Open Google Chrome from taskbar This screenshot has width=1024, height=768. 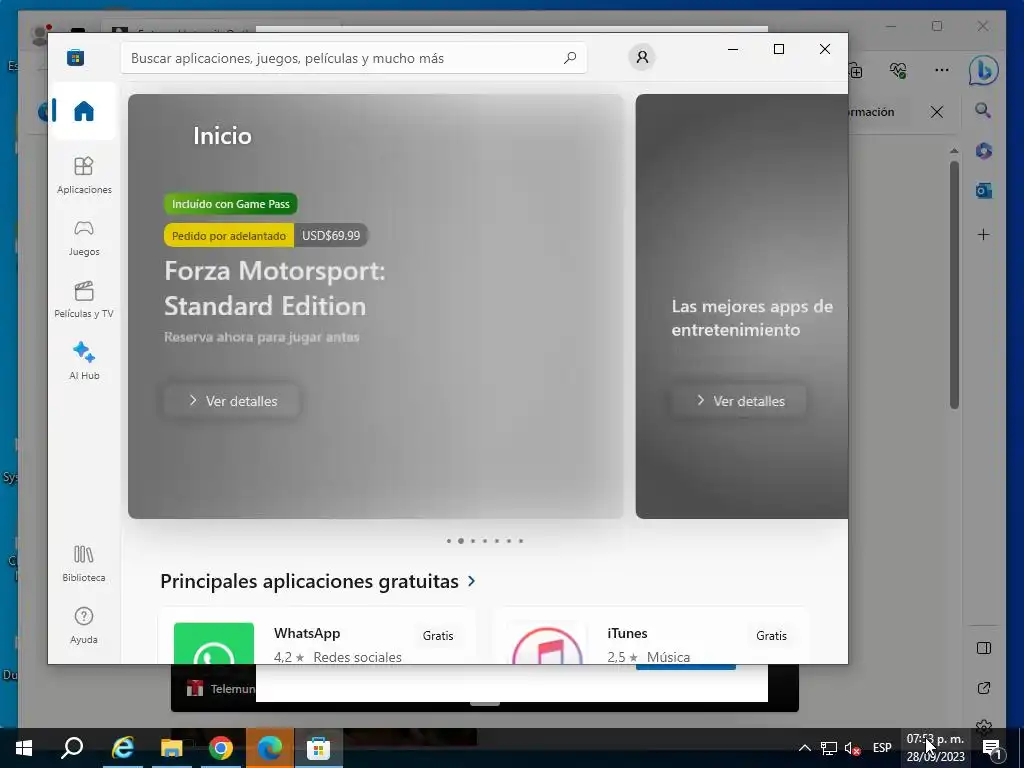coord(221,748)
